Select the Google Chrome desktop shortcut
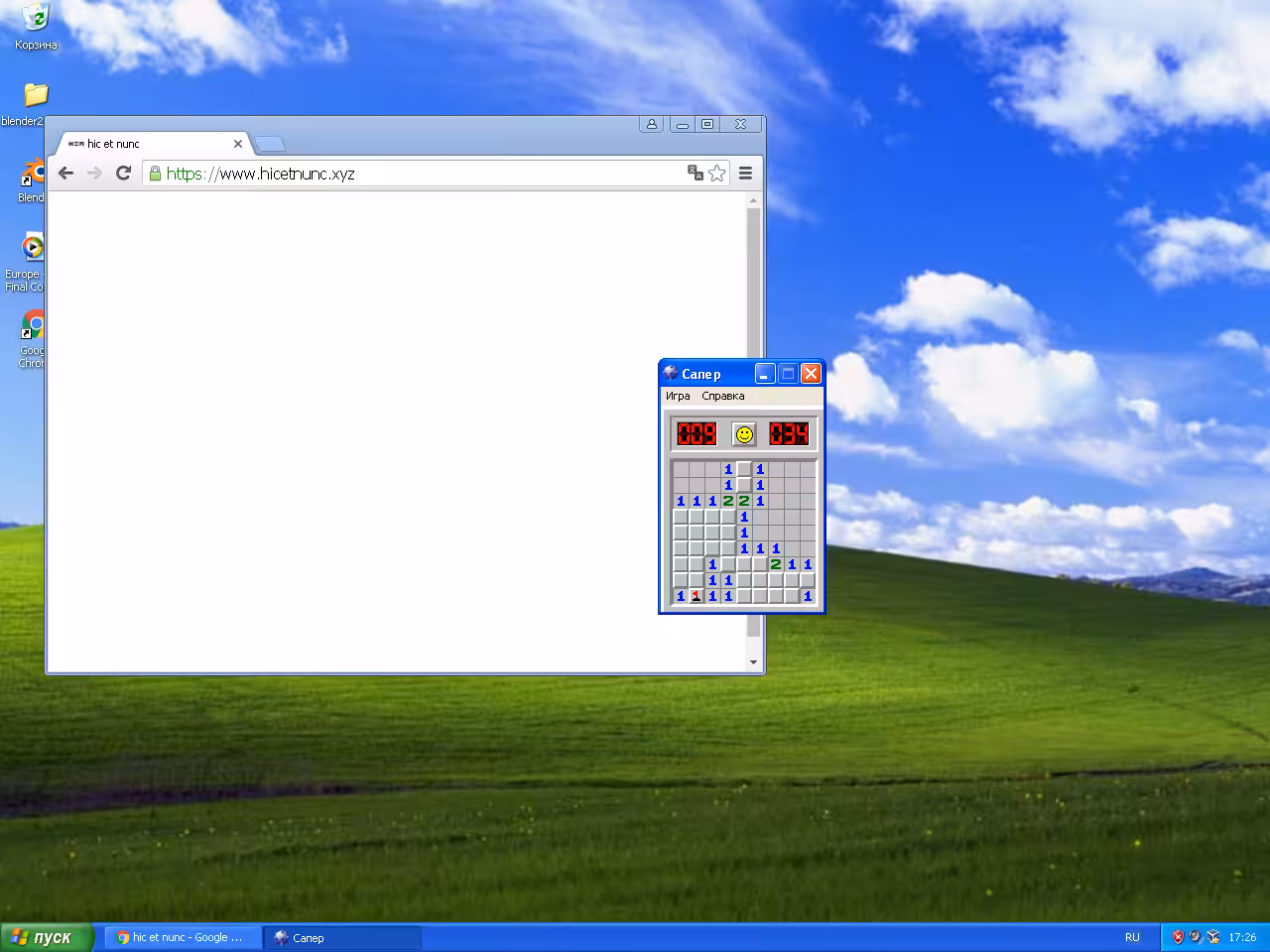This screenshot has height=952, width=1270. pyautogui.click(x=33, y=339)
